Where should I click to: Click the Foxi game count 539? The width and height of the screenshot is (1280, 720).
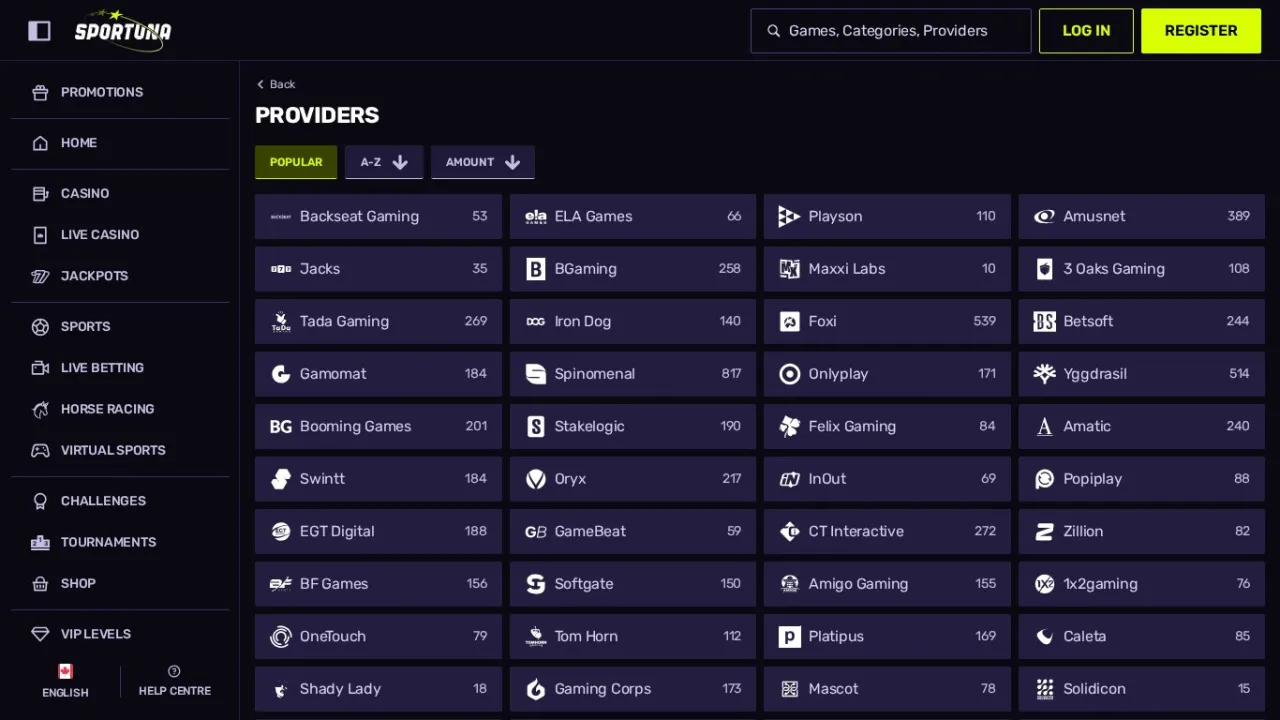[x=985, y=321]
